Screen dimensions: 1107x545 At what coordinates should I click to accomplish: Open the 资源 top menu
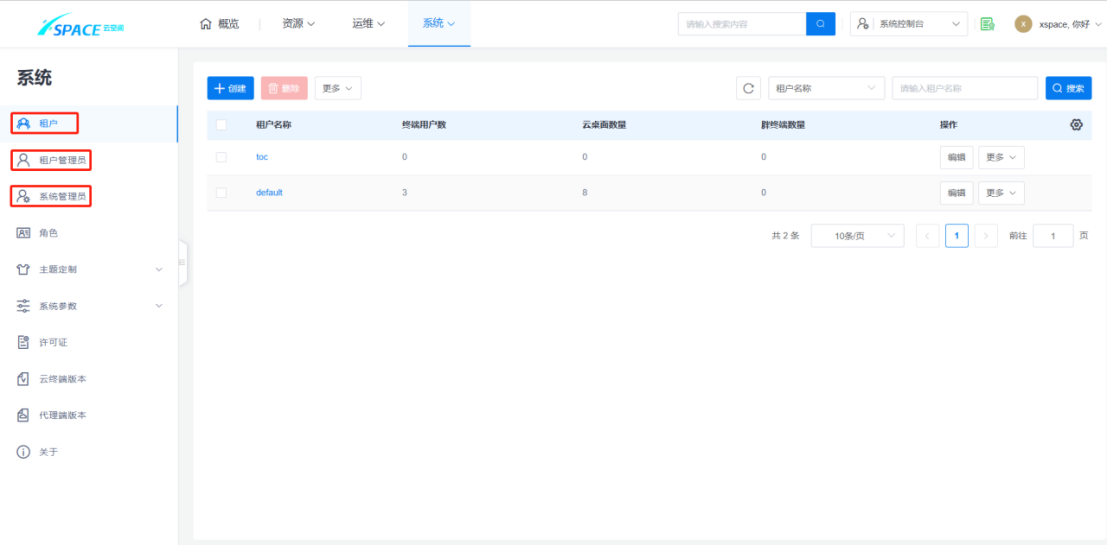298,24
